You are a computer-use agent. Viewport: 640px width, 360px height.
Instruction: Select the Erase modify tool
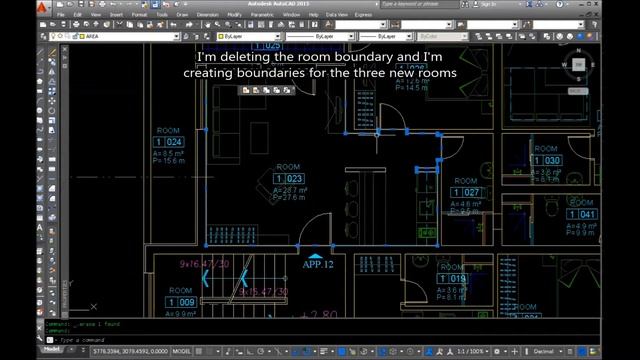(52, 52)
